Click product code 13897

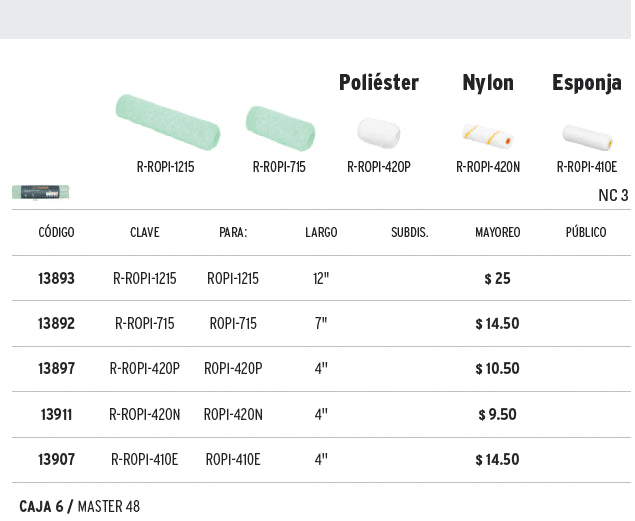(x=56, y=368)
